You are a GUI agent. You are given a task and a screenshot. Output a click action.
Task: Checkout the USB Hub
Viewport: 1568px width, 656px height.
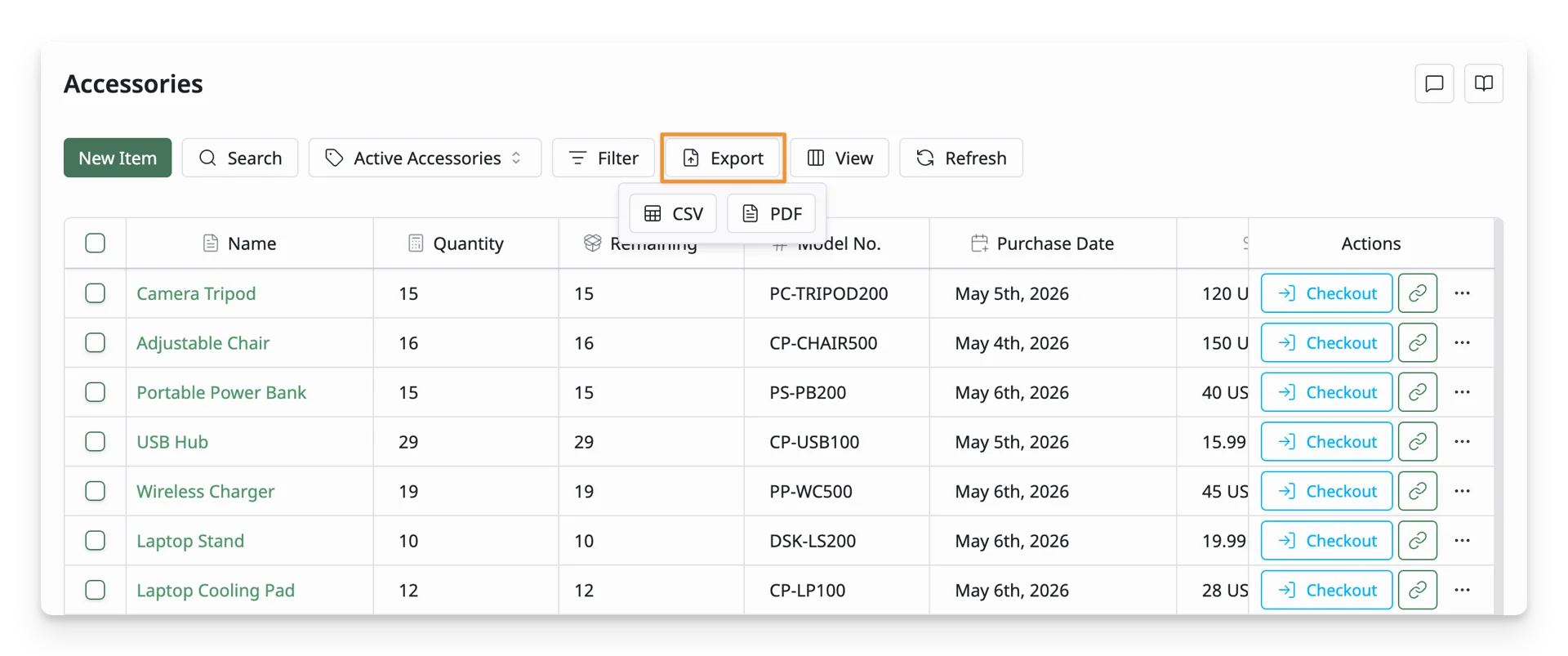click(1326, 442)
